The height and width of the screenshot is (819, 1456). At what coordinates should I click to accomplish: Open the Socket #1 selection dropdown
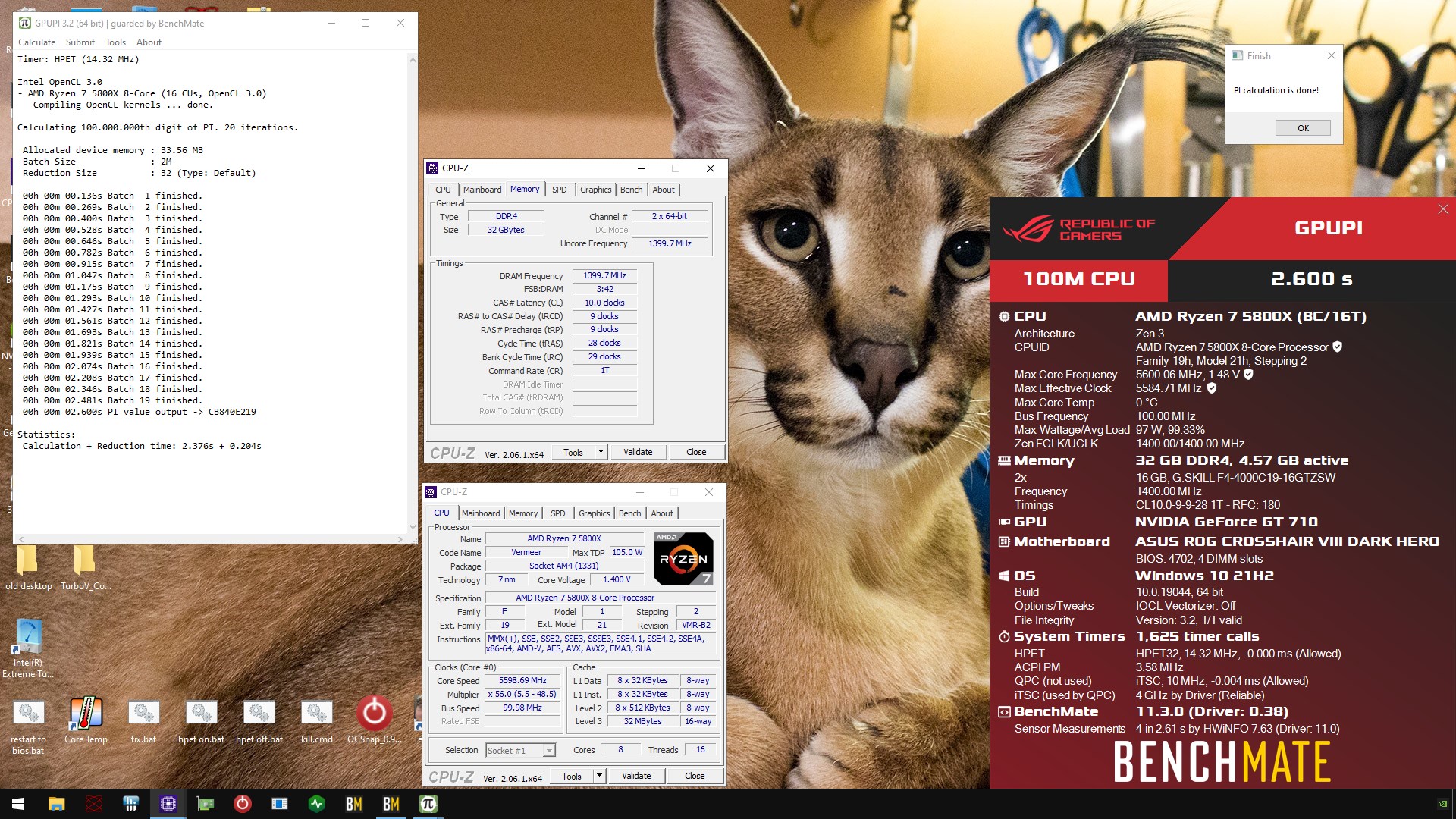520,750
